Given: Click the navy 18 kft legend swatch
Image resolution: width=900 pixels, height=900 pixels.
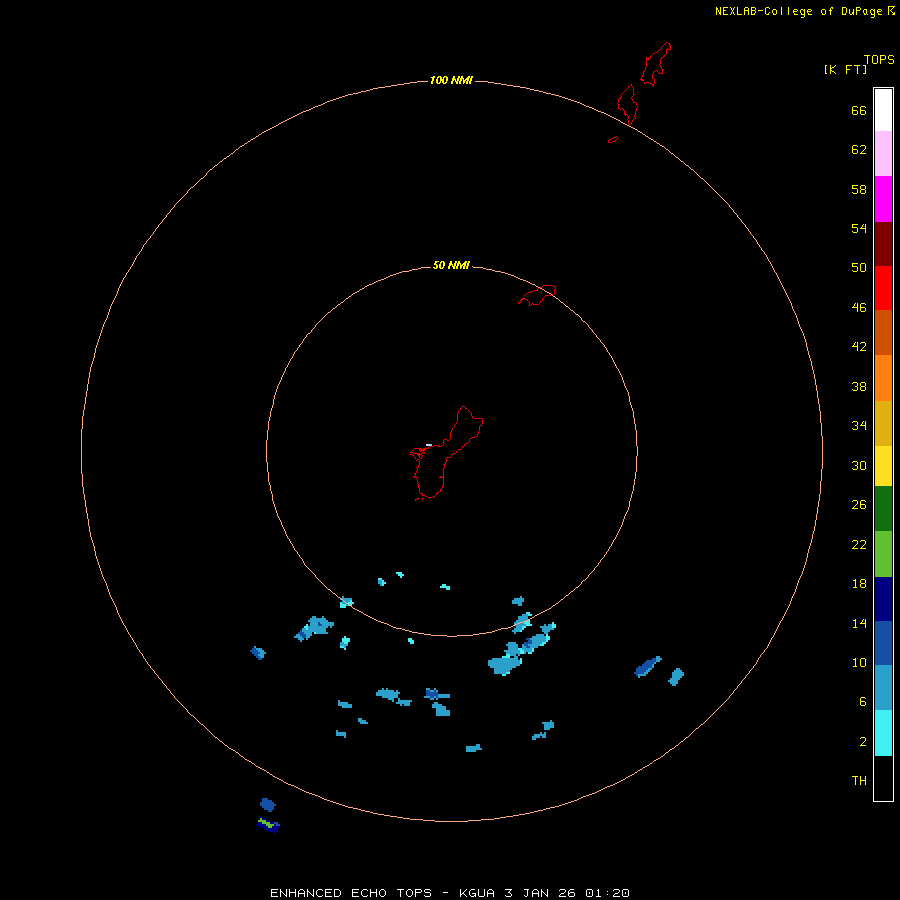Looking at the screenshot, I should click(x=883, y=599).
